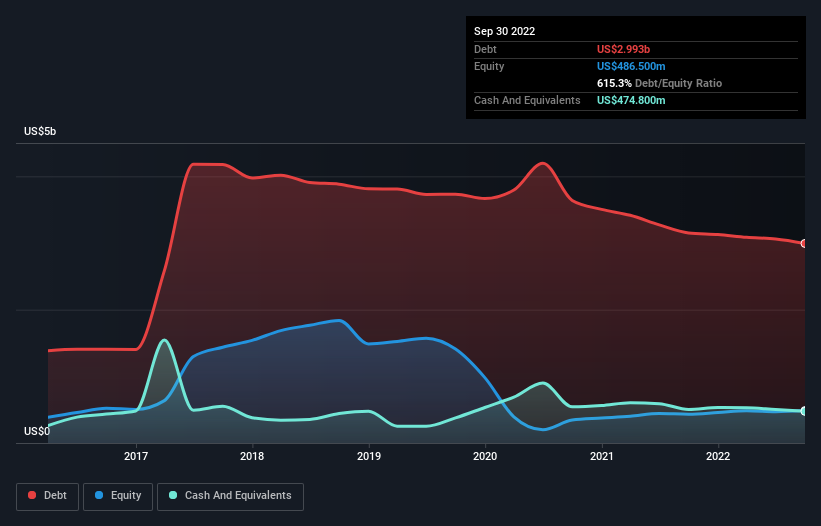
Task: Click the Debt label in tooltip
Action: pos(485,49)
